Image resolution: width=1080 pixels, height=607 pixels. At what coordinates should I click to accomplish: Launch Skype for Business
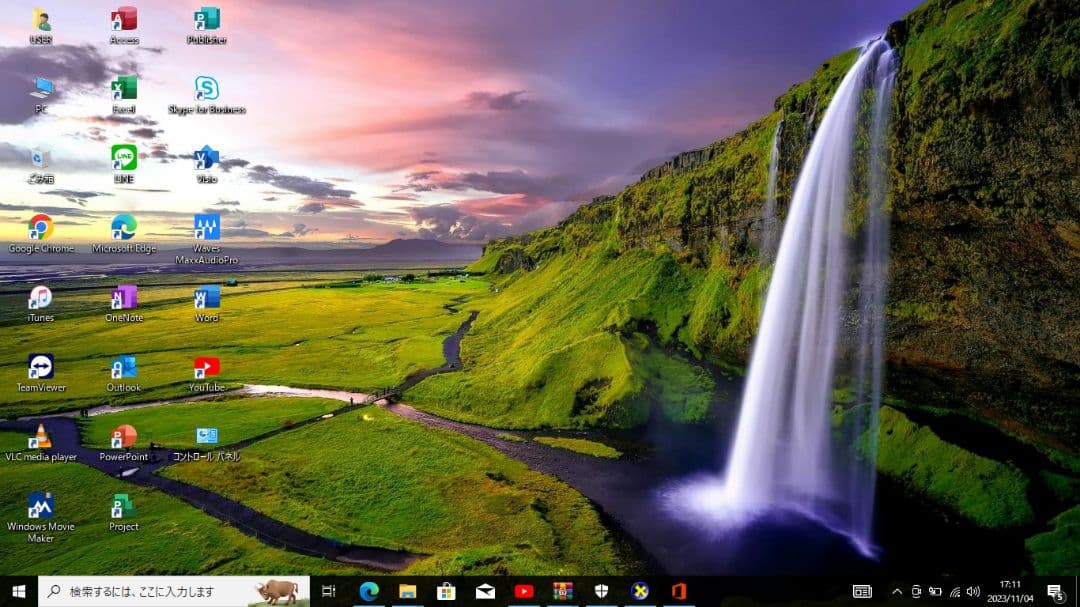pyautogui.click(x=208, y=88)
